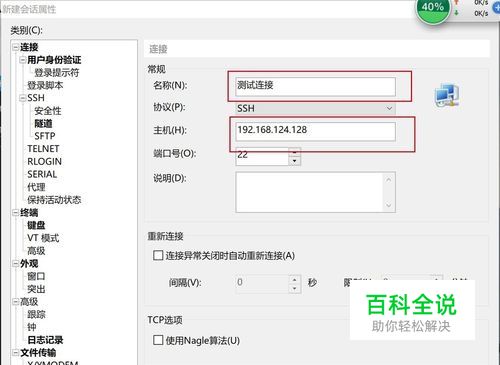Open 窗口 settings in tree
Screen dimensions: 500x365
pyautogui.click(x=36, y=276)
